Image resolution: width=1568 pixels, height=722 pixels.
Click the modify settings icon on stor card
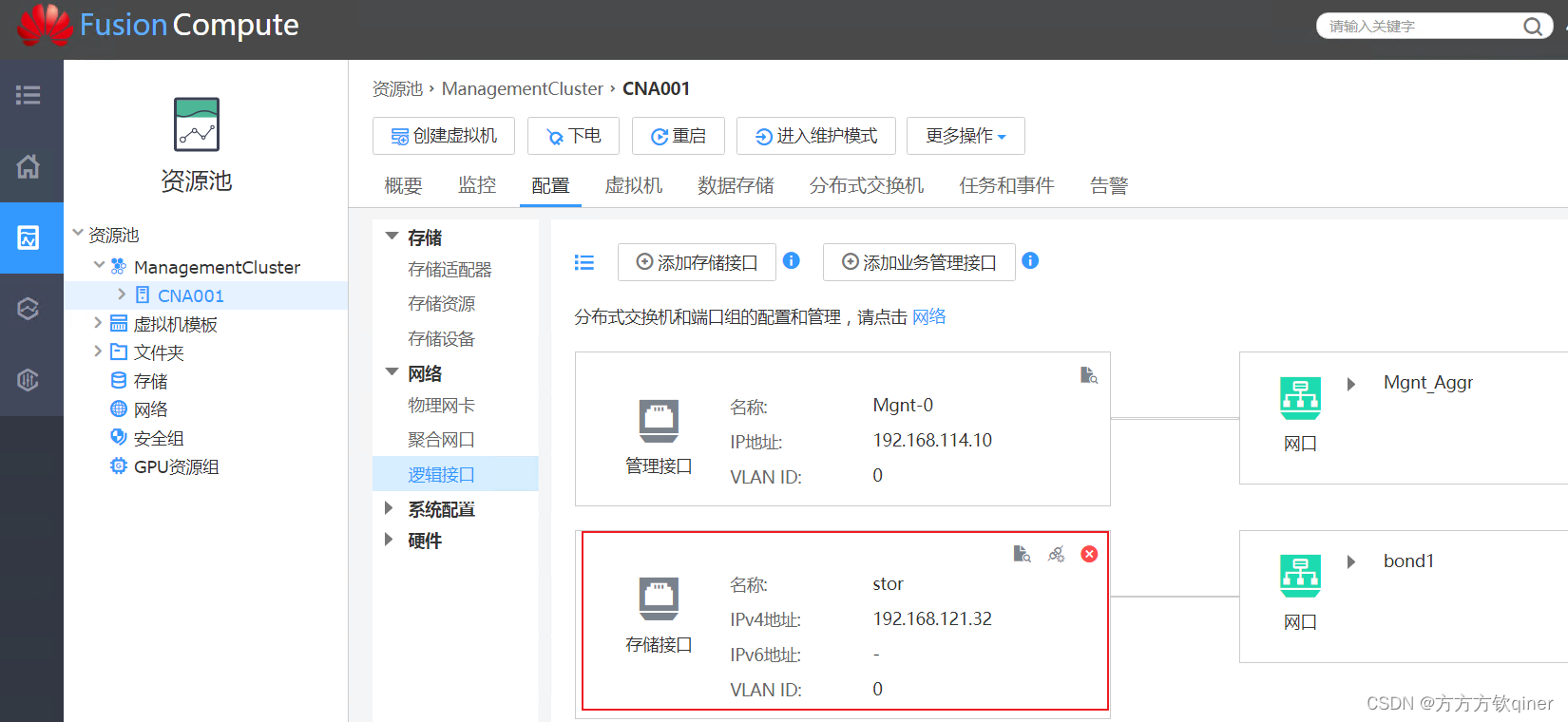pos(1056,554)
